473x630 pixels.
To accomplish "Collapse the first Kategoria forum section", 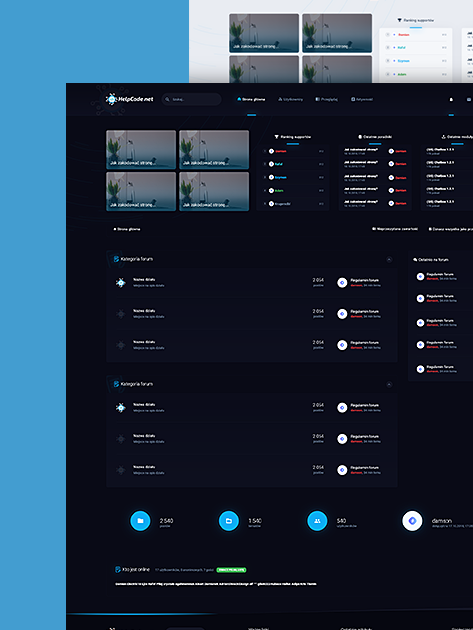I will [x=389, y=260].
